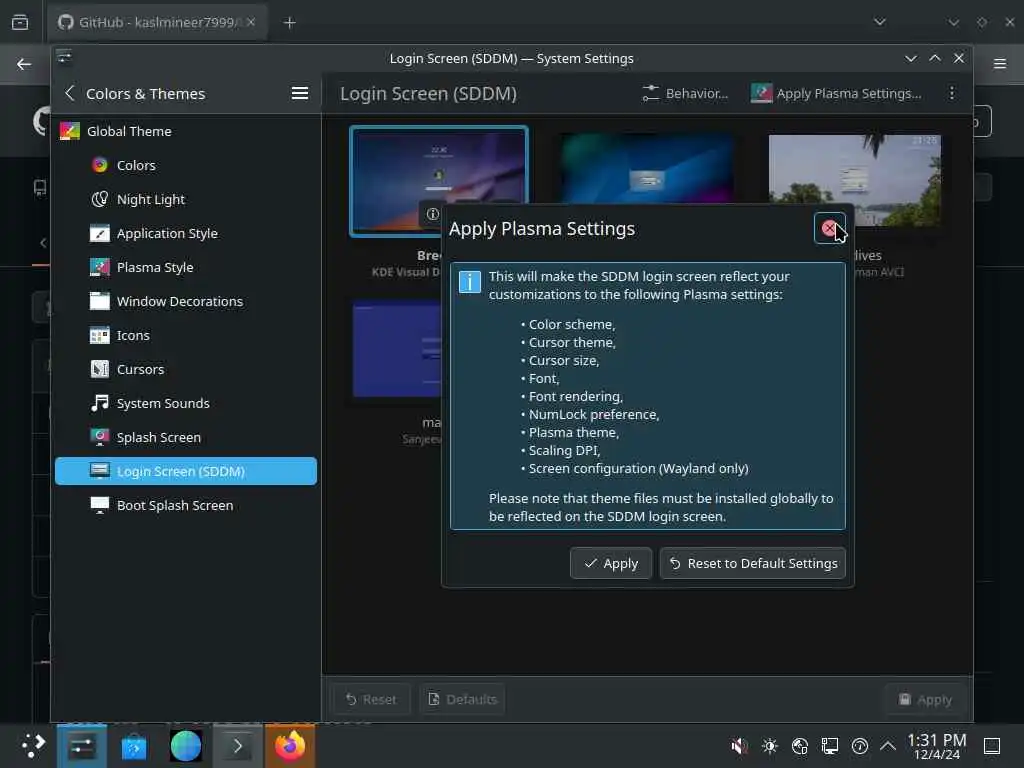Click the bottom Reset button
Viewport: 1024px width, 768px height.
371,699
